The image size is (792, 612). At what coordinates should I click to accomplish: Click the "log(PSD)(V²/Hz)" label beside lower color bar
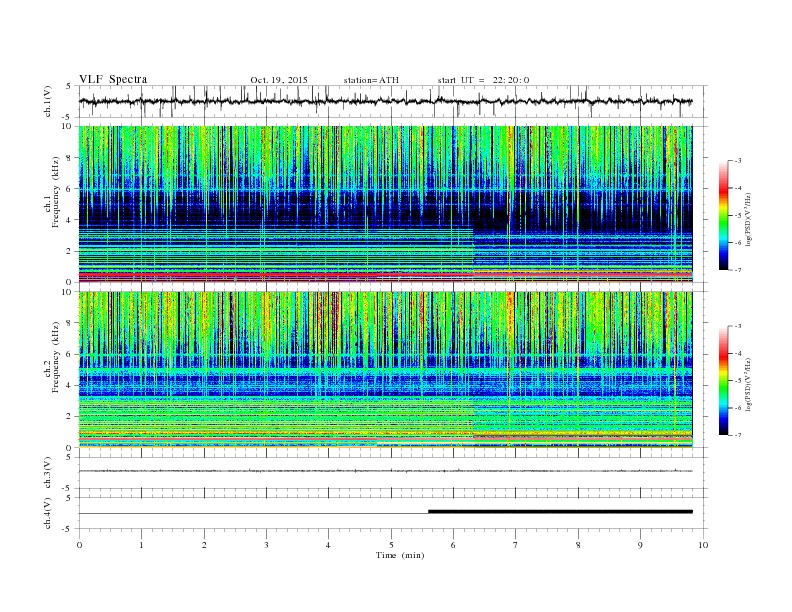point(748,385)
